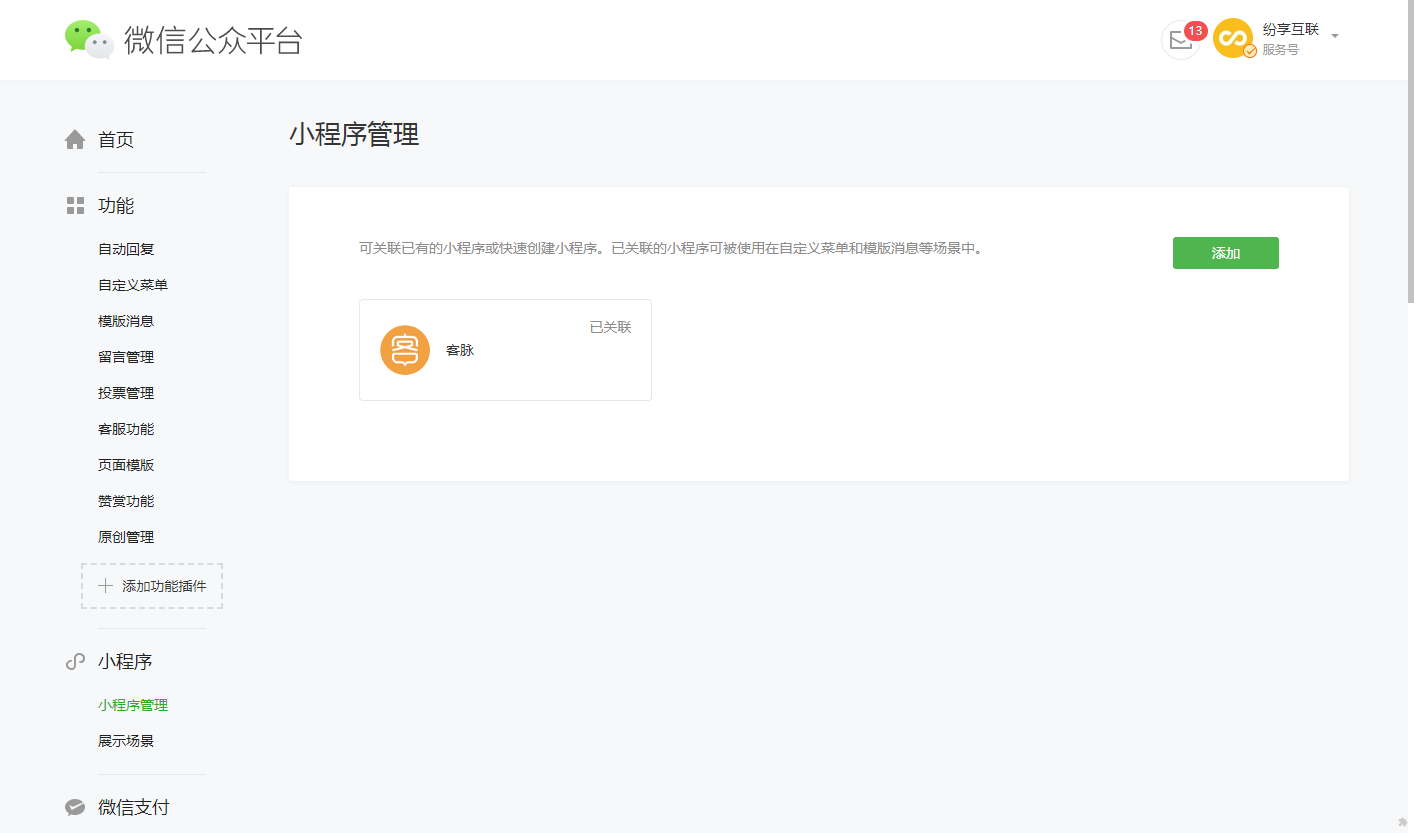
Task: Click the vertical page scrollbar
Action: 1409,150
